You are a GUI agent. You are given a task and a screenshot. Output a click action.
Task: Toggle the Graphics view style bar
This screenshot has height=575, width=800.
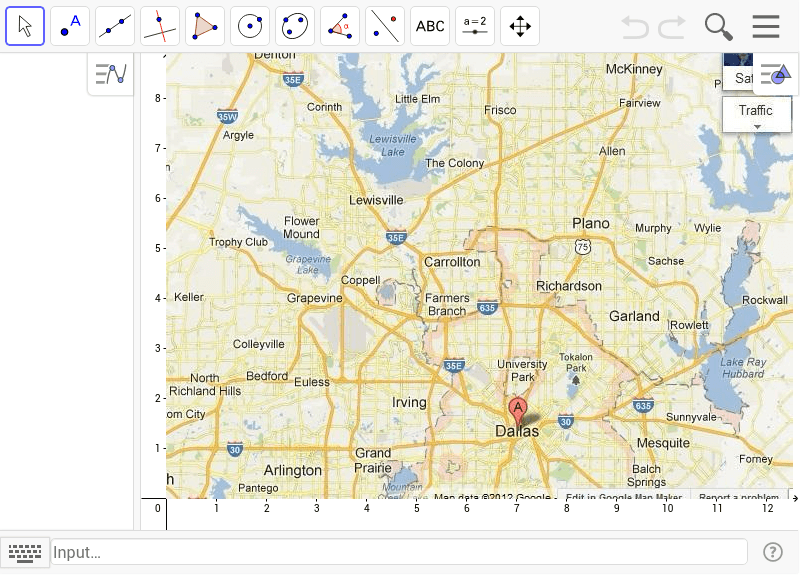pos(775,74)
